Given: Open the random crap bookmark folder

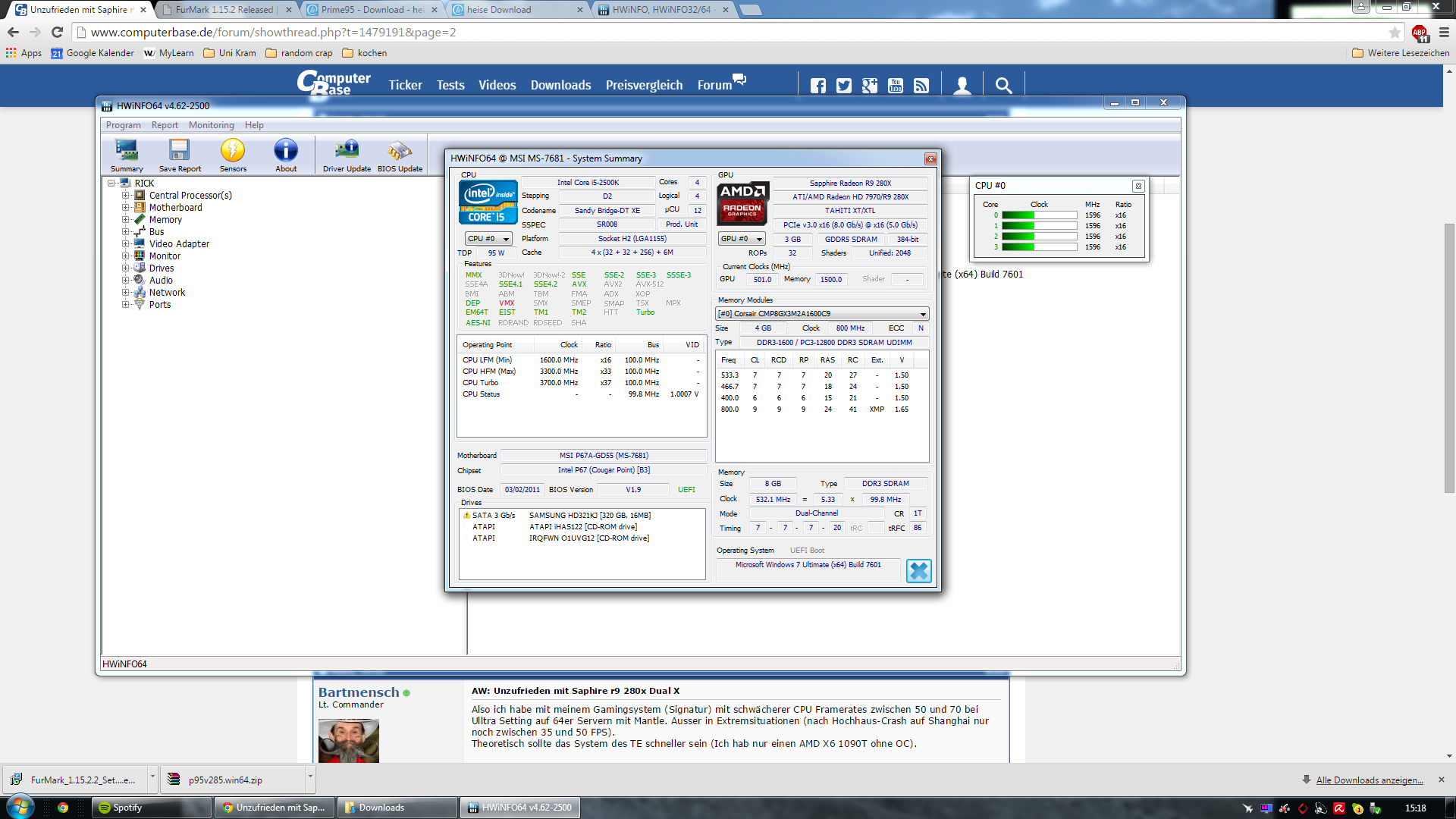Looking at the screenshot, I should click(x=299, y=53).
